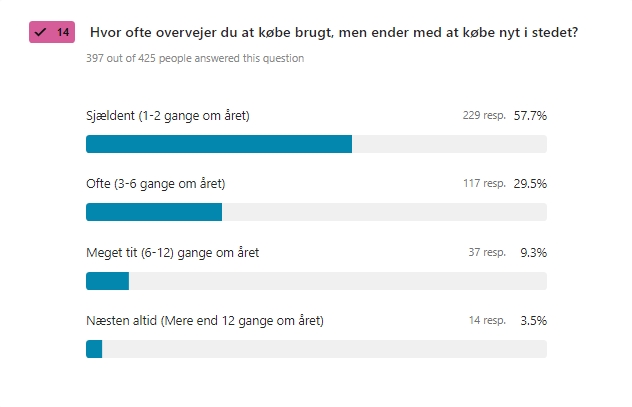Click the 29.5% percentage value
The height and width of the screenshot is (407, 632).
pyautogui.click(x=530, y=184)
